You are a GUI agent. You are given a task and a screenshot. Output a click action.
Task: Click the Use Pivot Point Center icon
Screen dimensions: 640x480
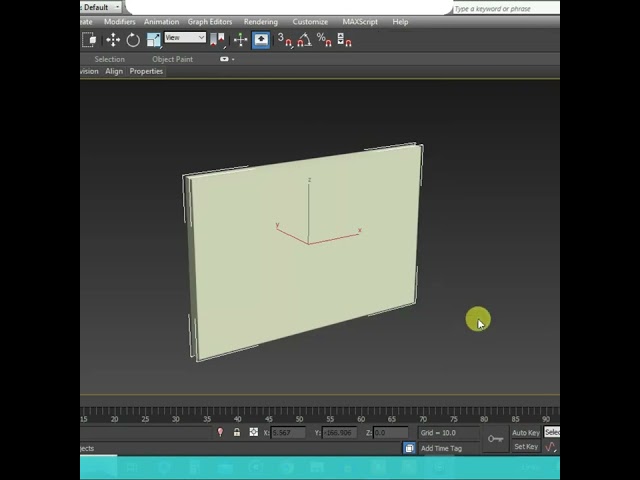[x=218, y=40]
